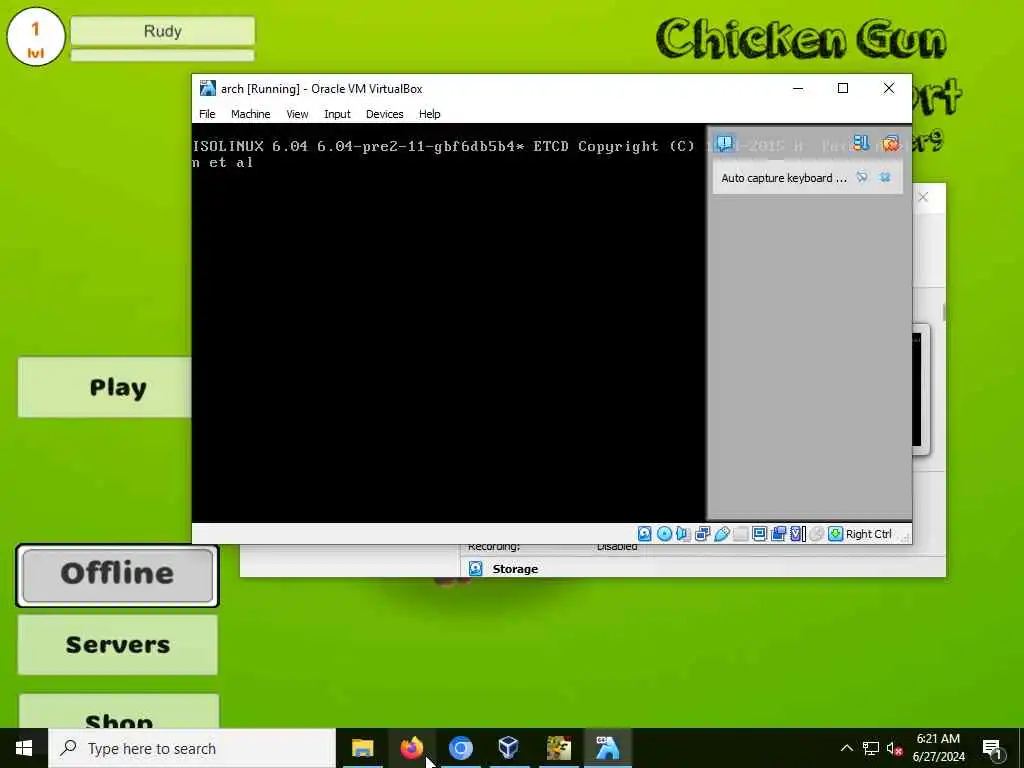Click the network adapters status icon
Image resolution: width=1024 pixels, height=768 pixels.
click(703, 534)
